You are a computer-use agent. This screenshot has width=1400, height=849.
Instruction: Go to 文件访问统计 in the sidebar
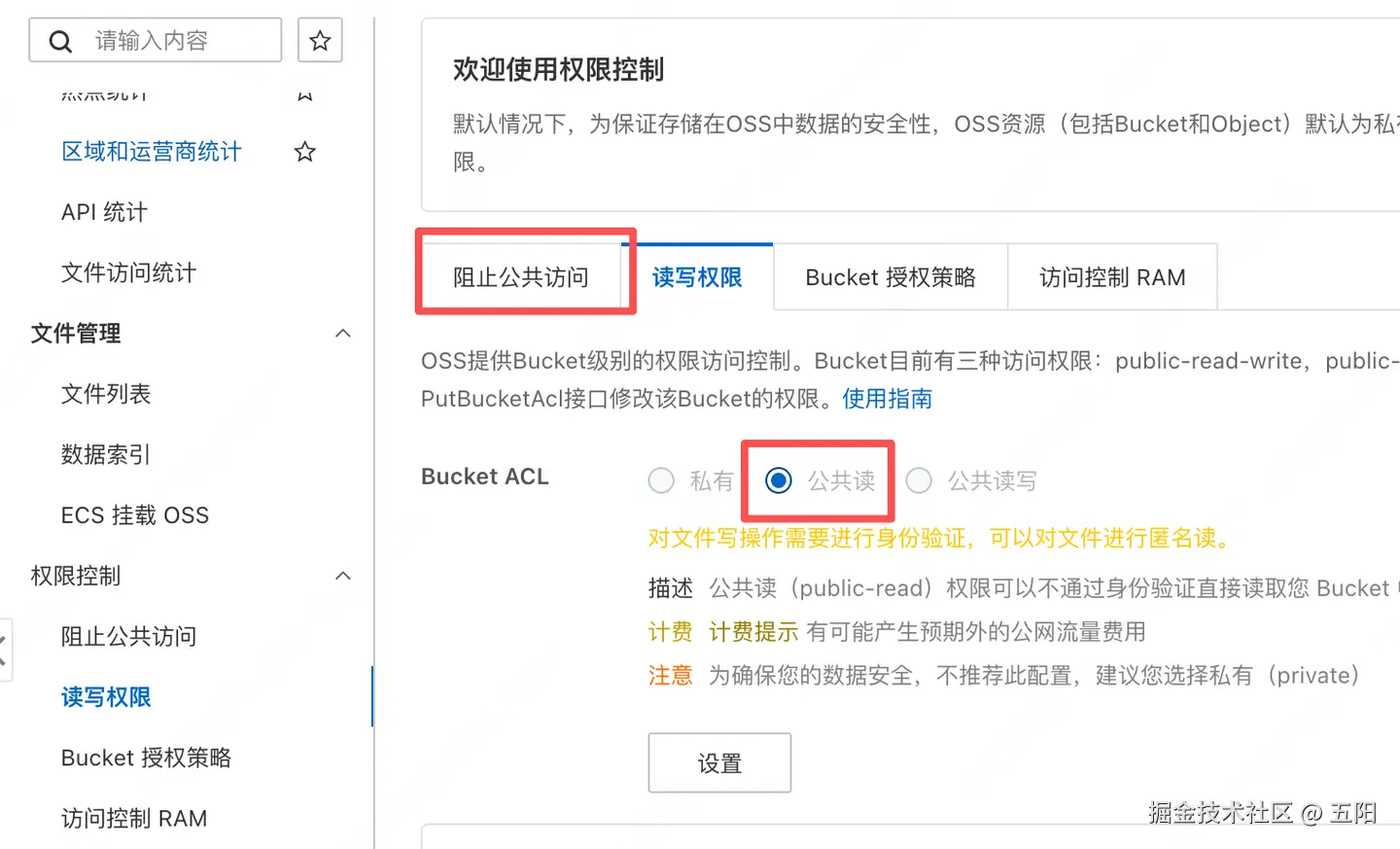coord(128,272)
